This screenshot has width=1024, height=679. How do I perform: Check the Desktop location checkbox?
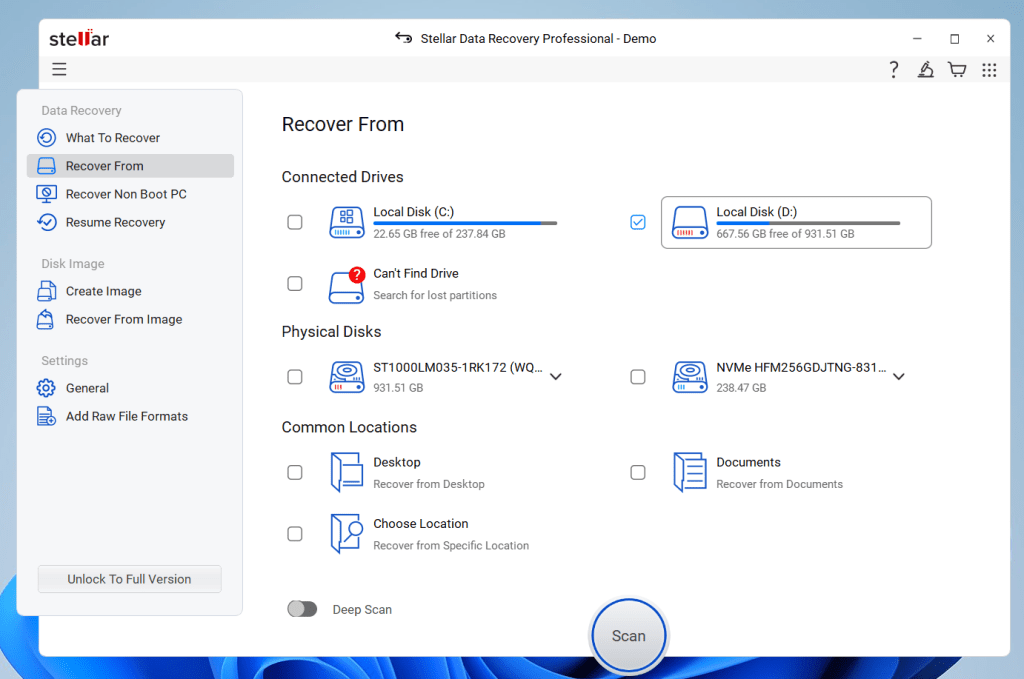coord(295,472)
